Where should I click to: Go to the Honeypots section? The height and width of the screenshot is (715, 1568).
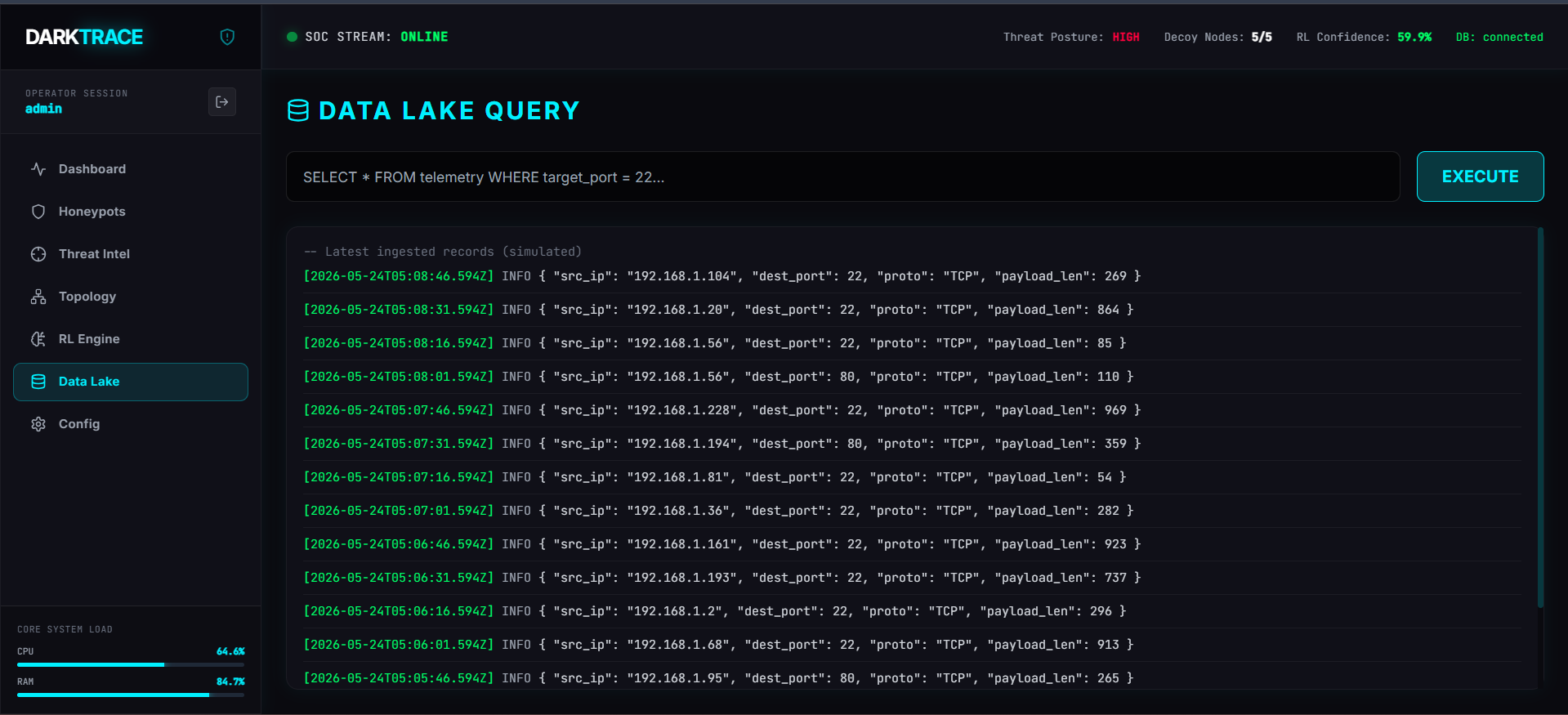(x=131, y=212)
